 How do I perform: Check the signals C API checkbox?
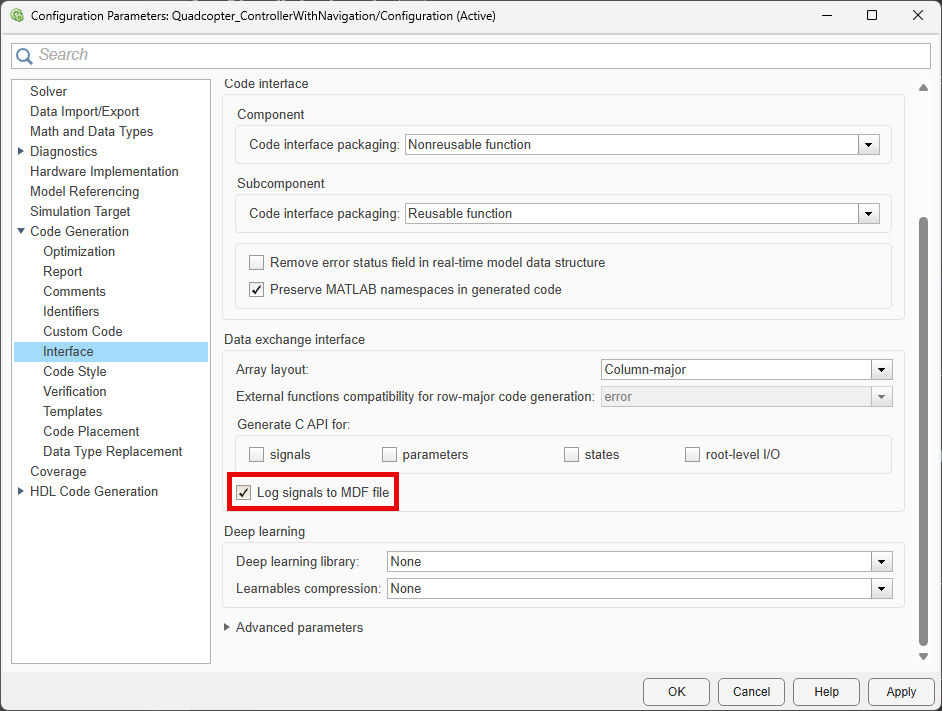point(257,454)
